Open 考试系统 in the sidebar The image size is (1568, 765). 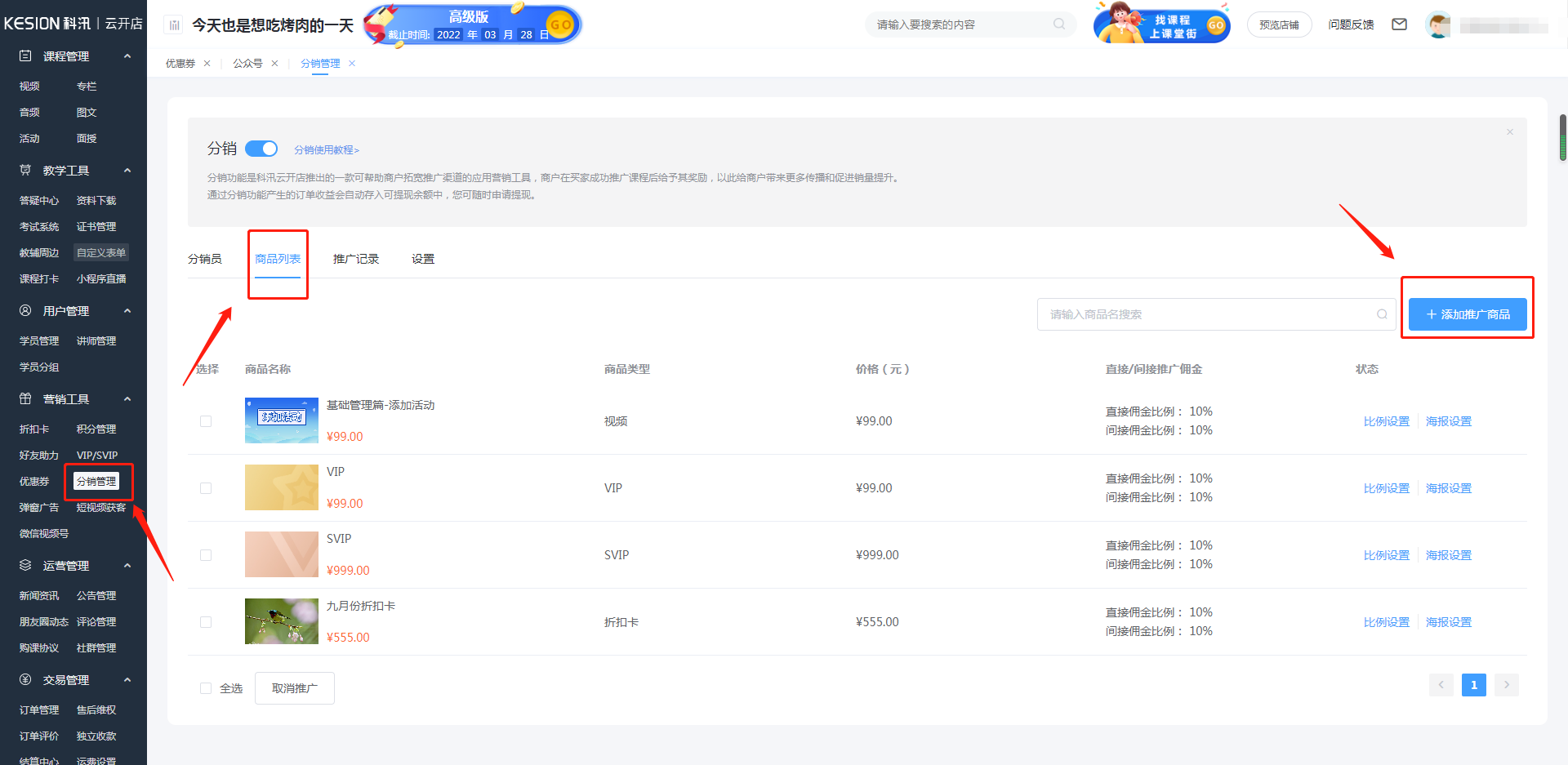pyautogui.click(x=39, y=227)
